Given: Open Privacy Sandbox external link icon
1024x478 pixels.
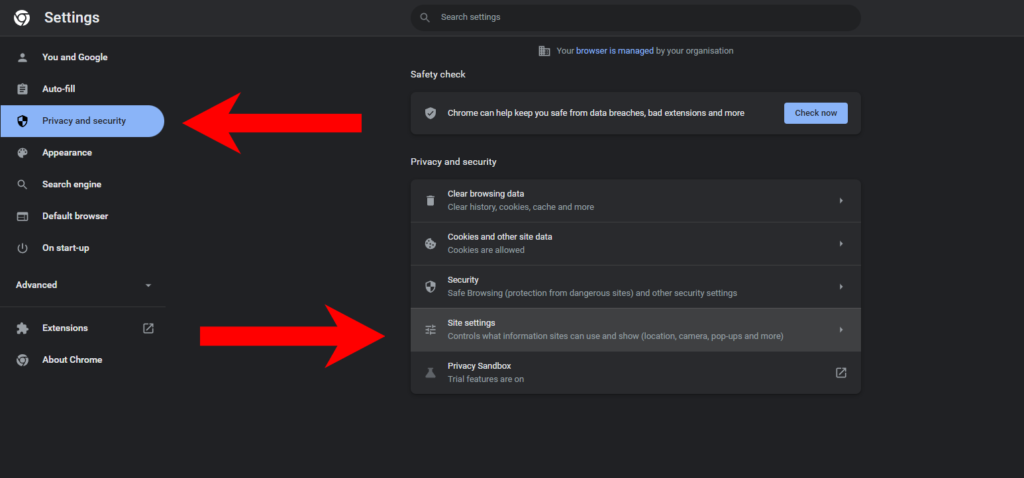Looking at the screenshot, I should click(841, 373).
